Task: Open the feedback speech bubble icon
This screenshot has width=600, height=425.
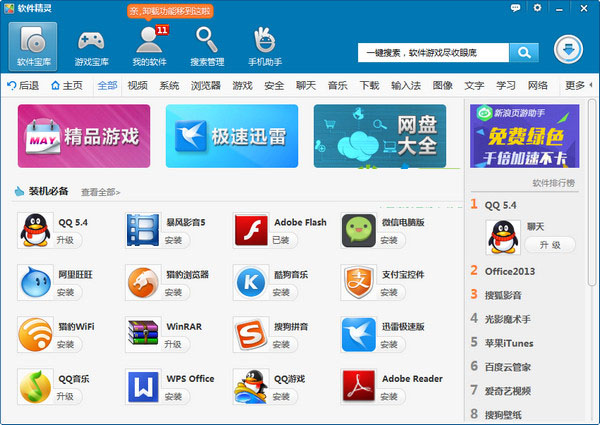Action: pos(515,8)
